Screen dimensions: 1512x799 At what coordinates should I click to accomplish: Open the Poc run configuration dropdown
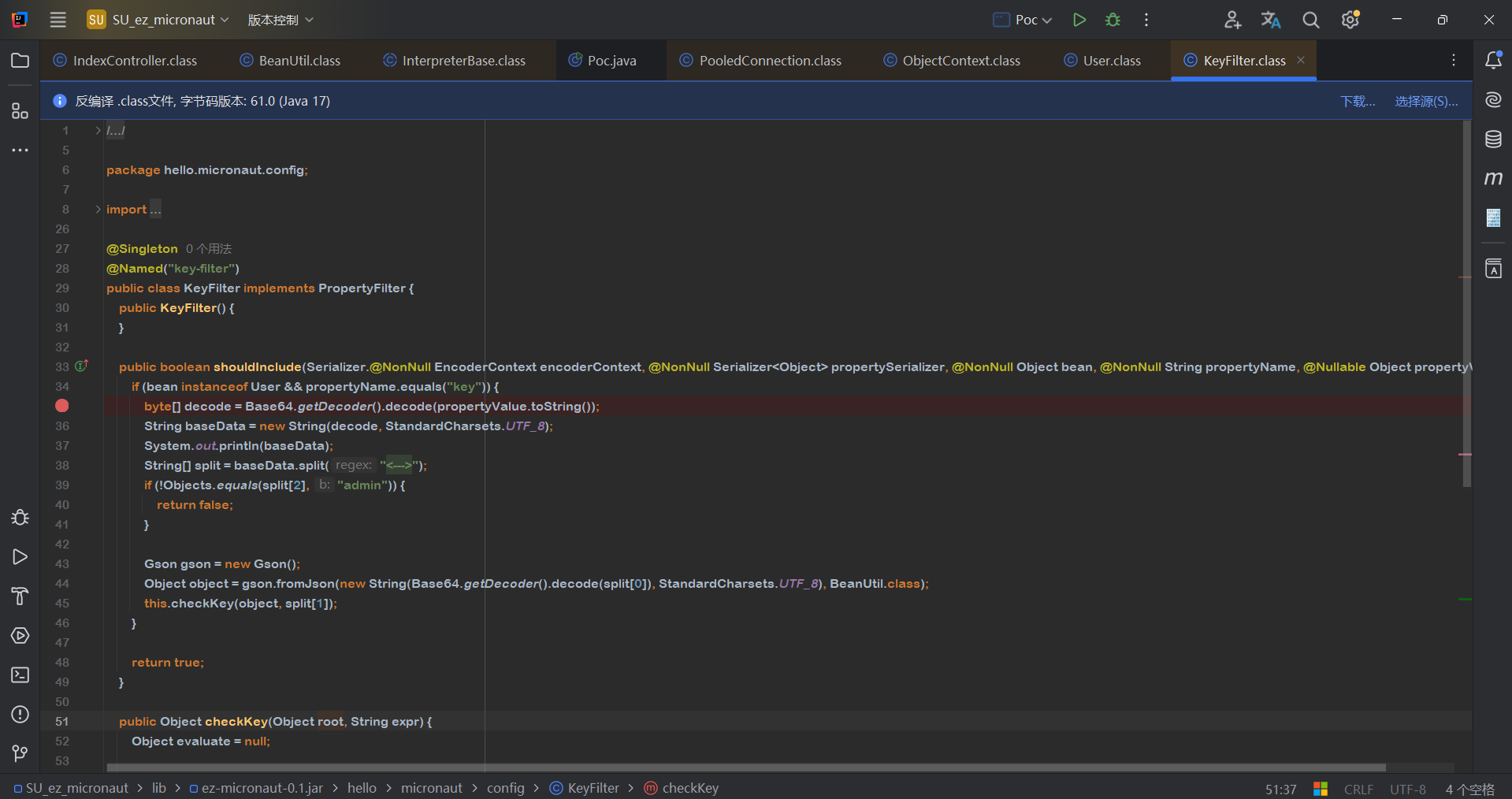1023,20
